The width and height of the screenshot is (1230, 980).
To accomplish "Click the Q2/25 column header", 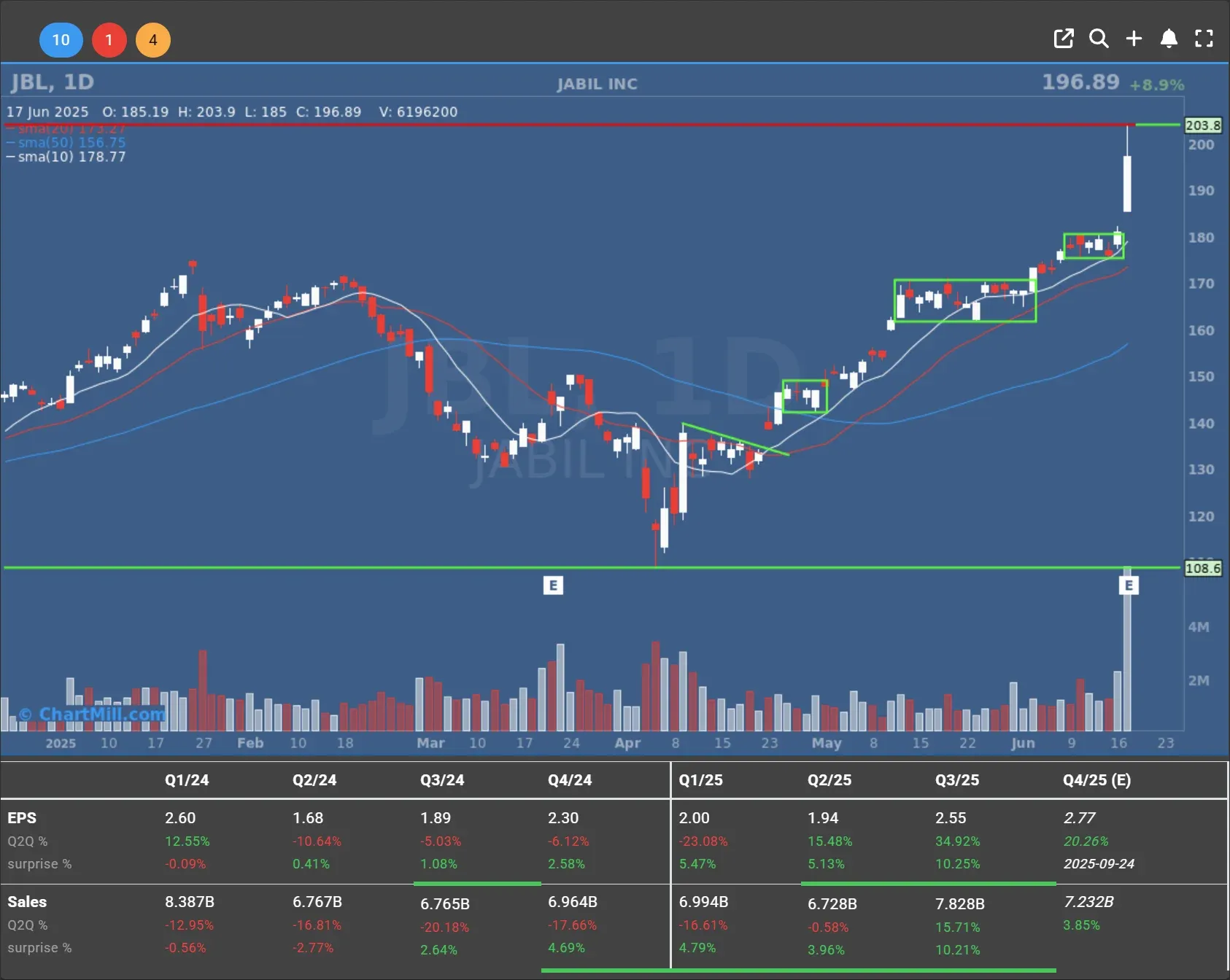I will (x=829, y=779).
